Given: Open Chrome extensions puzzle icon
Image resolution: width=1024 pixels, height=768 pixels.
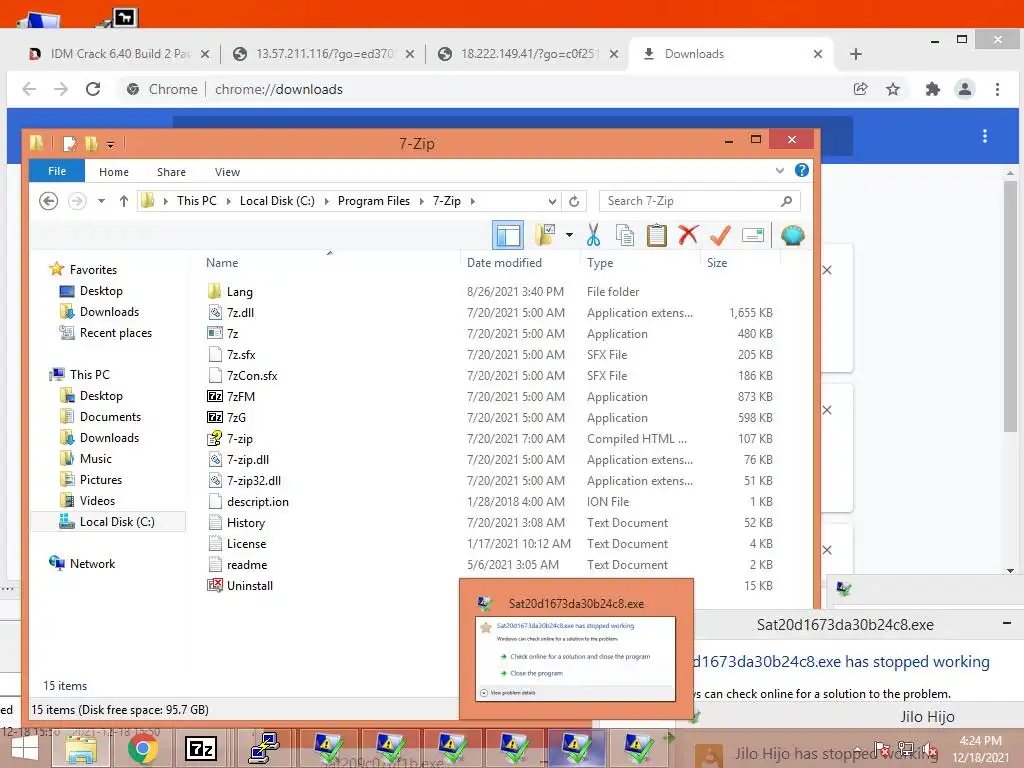Looking at the screenshot, I should coord(933,89).
